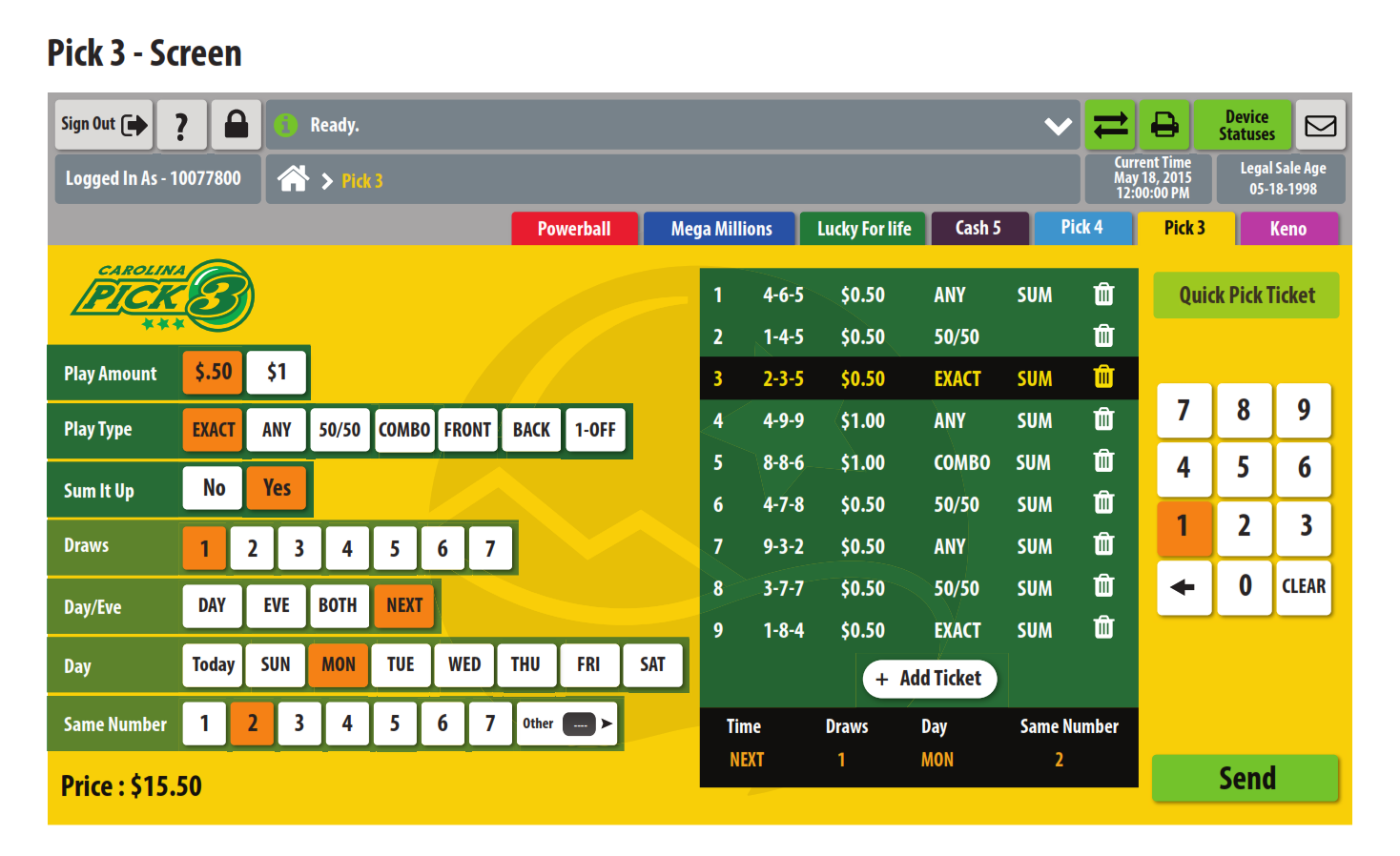Select ticket row 5 COMBO play
Viewport: 1400px width, 856px height.
(x=961, y=462)
